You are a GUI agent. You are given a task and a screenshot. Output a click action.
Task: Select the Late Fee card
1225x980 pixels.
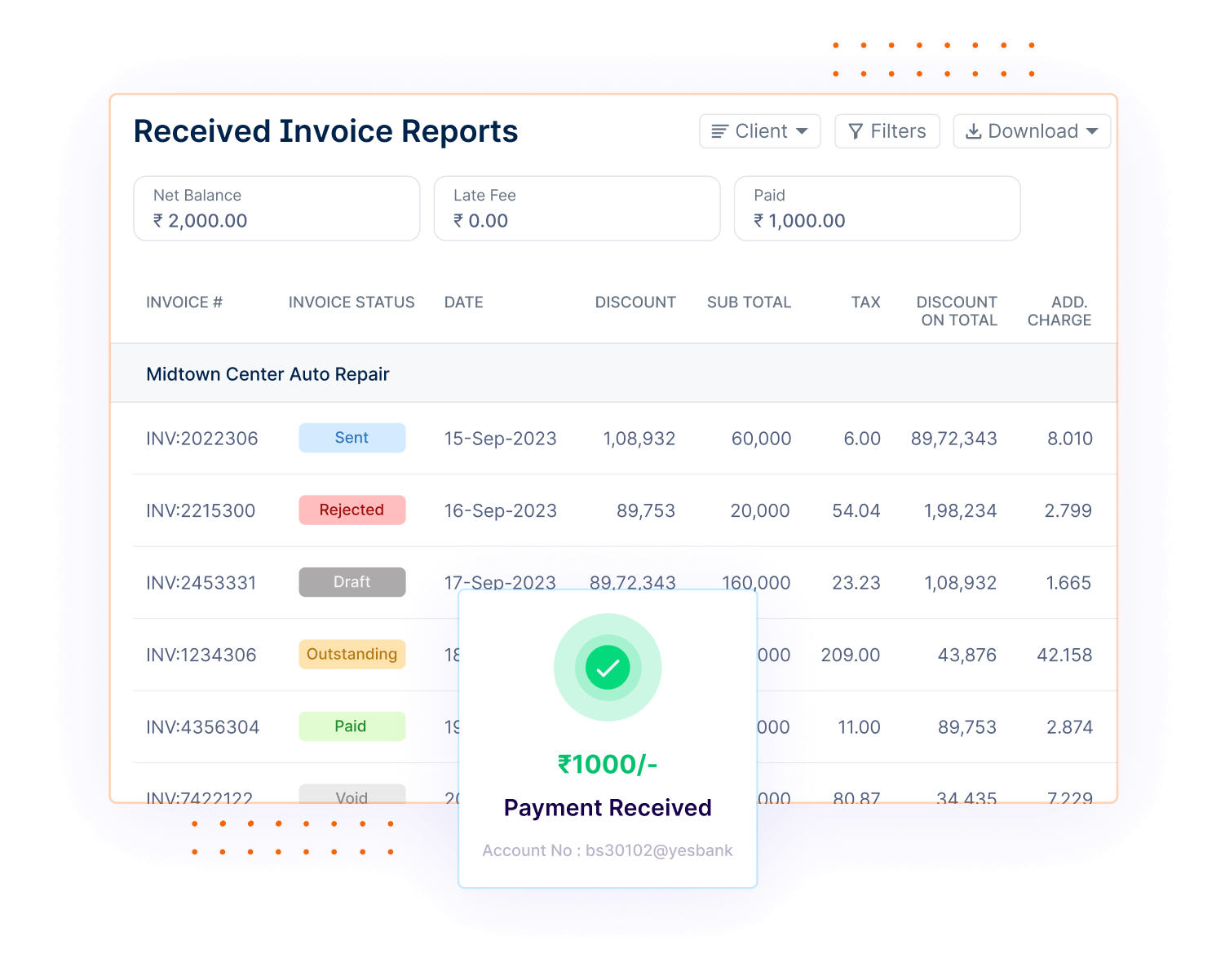577,209
